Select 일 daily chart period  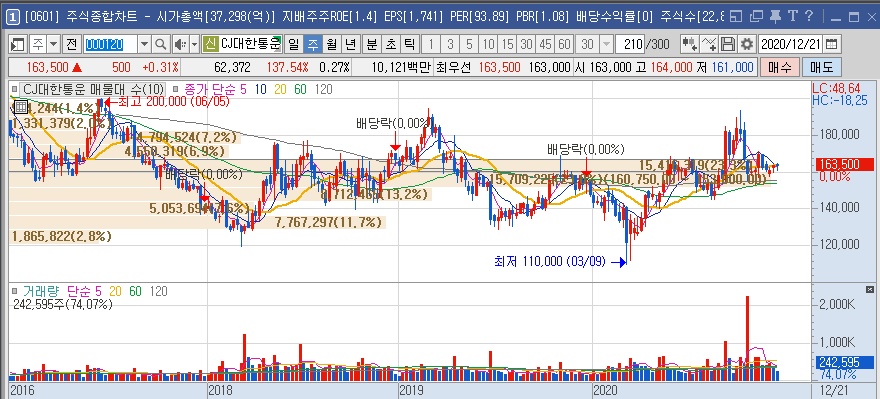294,44
